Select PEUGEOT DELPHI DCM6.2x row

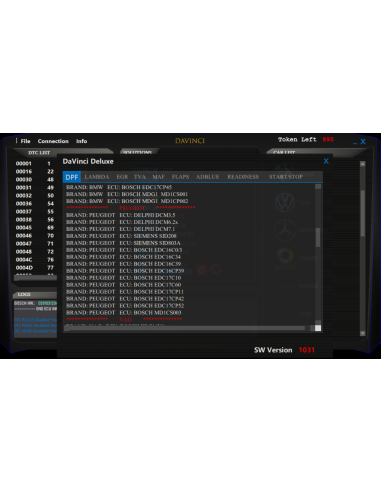point(122,222)
